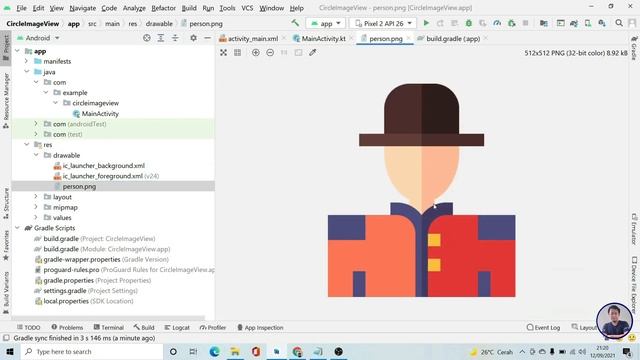Hide the Project panel with minus icon

pos(207,38)
